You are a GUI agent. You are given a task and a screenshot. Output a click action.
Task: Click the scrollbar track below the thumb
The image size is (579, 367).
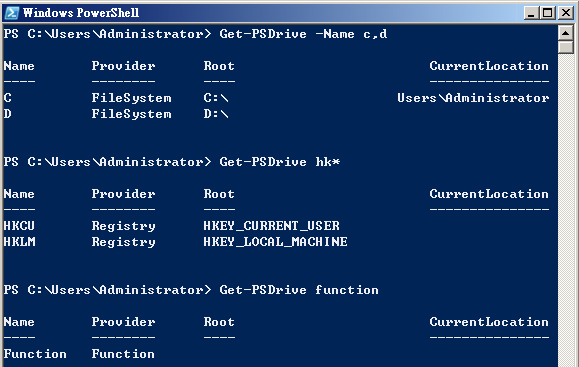coord(565,210)
